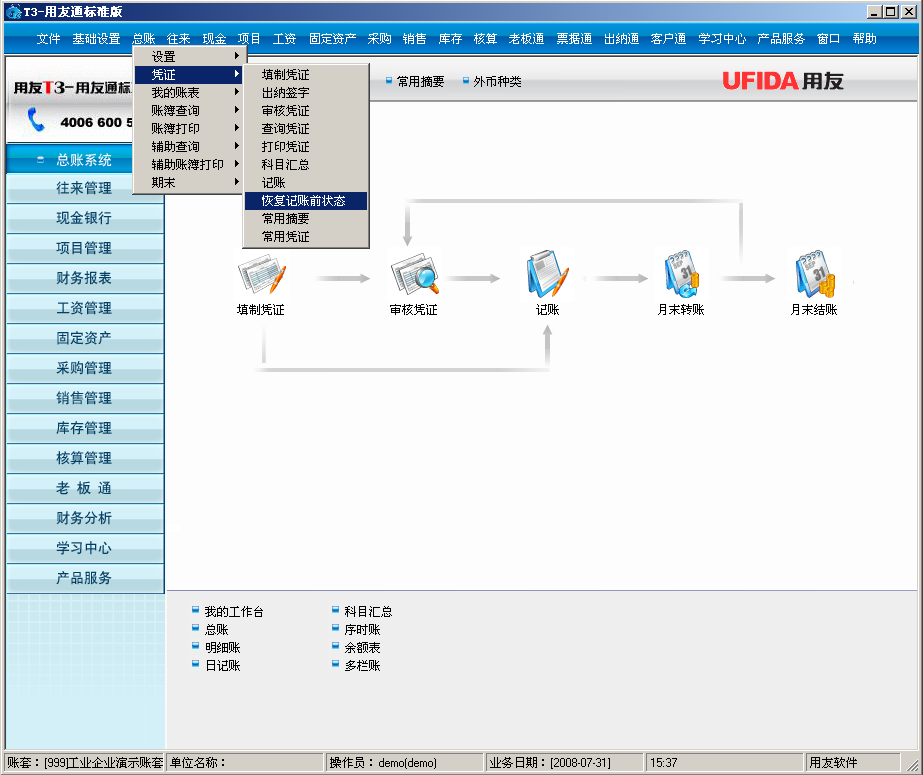Expand the 账簿打印 submenu

[188, 128]
